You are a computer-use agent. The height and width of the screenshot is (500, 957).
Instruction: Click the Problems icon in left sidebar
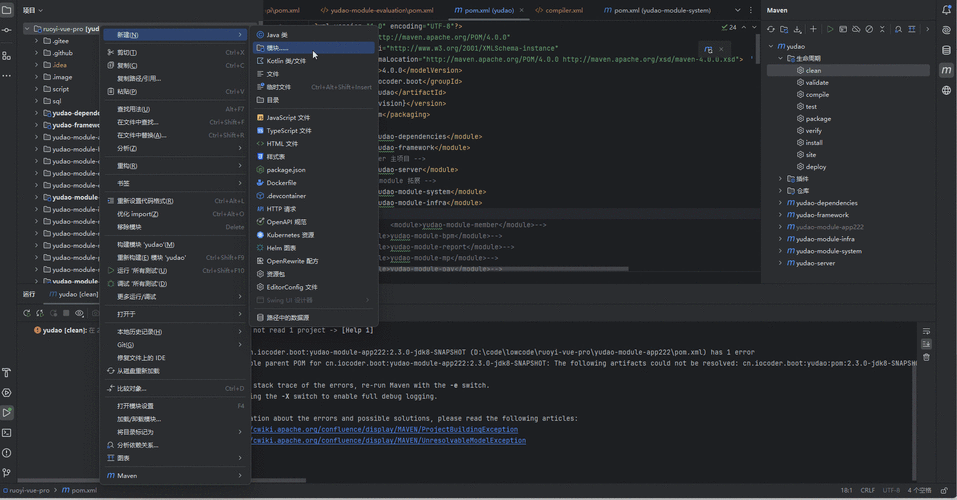[7, 453]
